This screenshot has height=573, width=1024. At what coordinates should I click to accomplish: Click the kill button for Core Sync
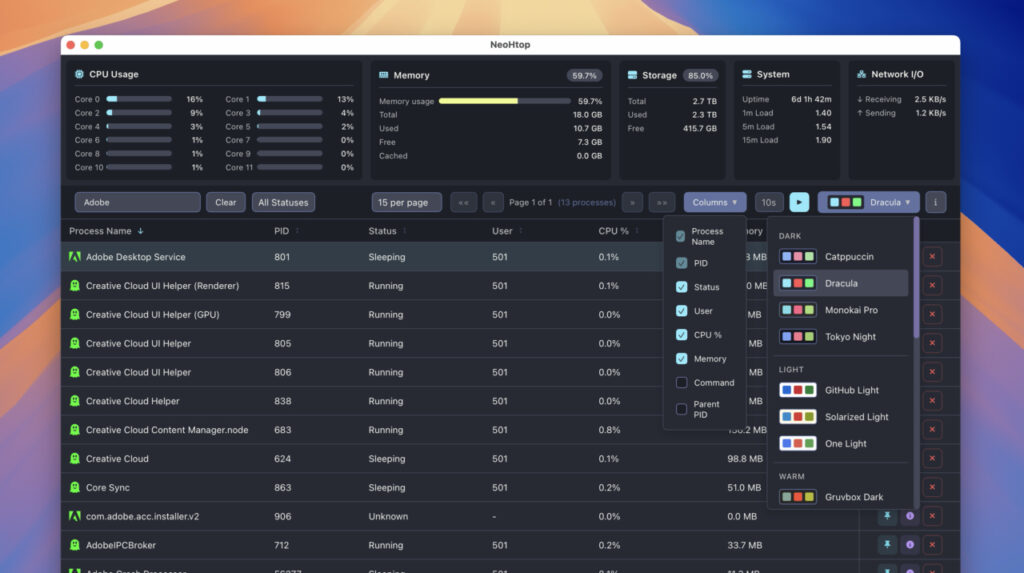pyautogui.click(x=932, y=488)
